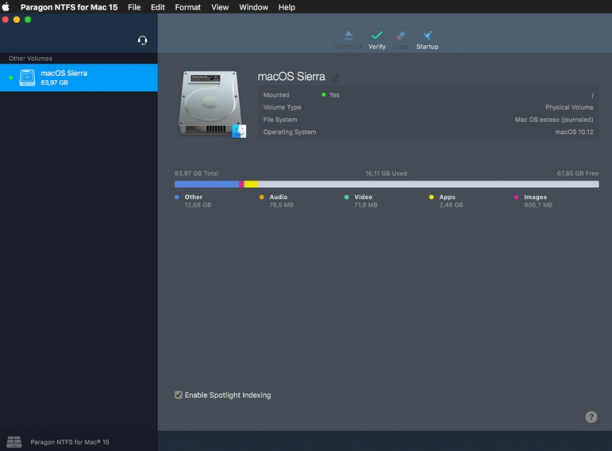Click Paragon NTFS for Mac 15 footer label
Image resolution: width=612 pixels, height=451 pixels.
(x=70, y=442)
